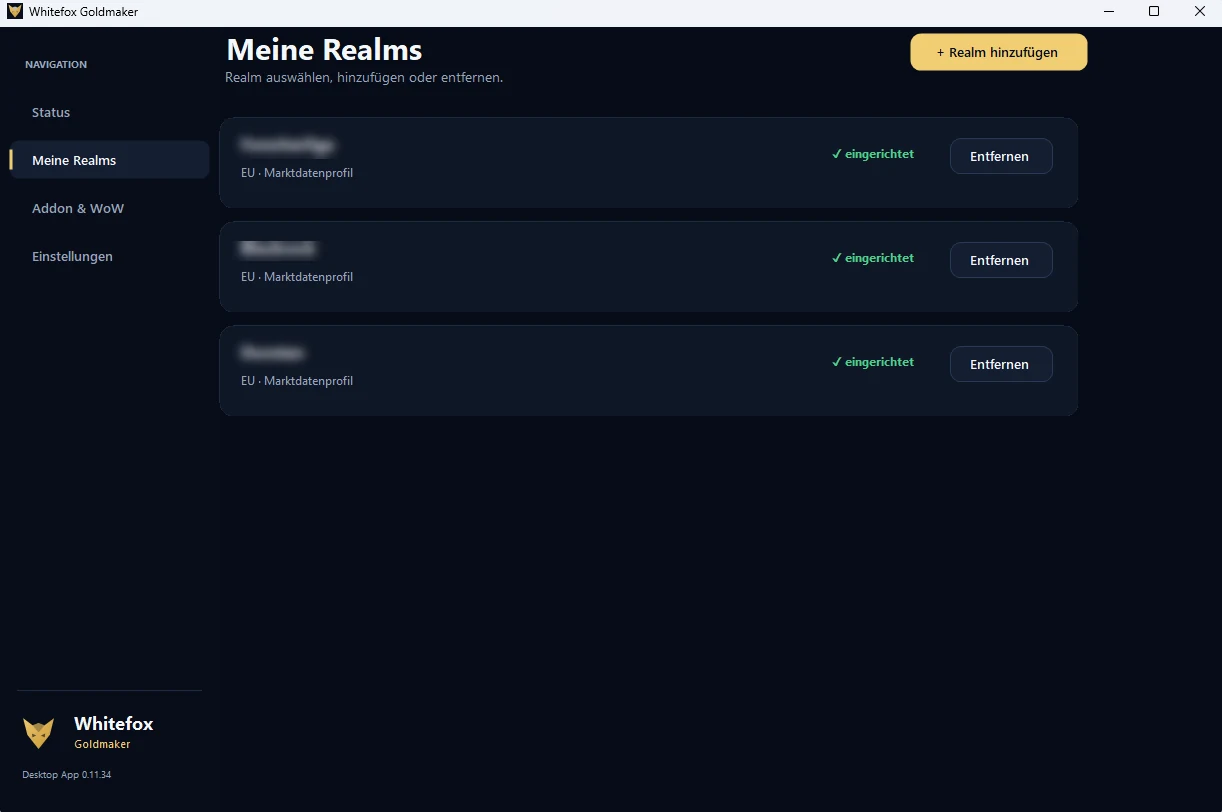Open the Status navigation page
Viewport: 1222px width, 812px height.
coord(110,112)
